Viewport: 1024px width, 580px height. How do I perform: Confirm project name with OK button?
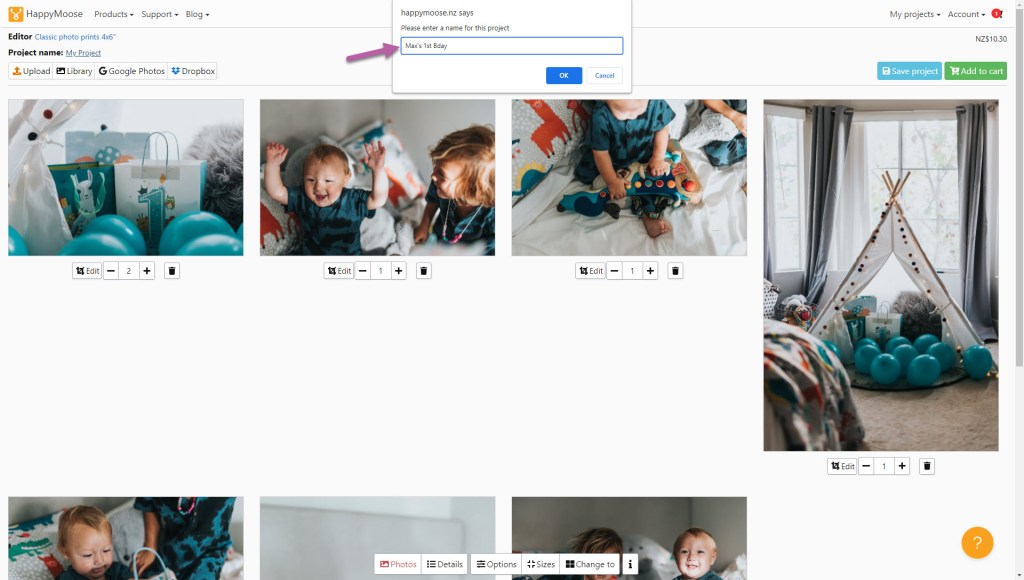(563, 76)
